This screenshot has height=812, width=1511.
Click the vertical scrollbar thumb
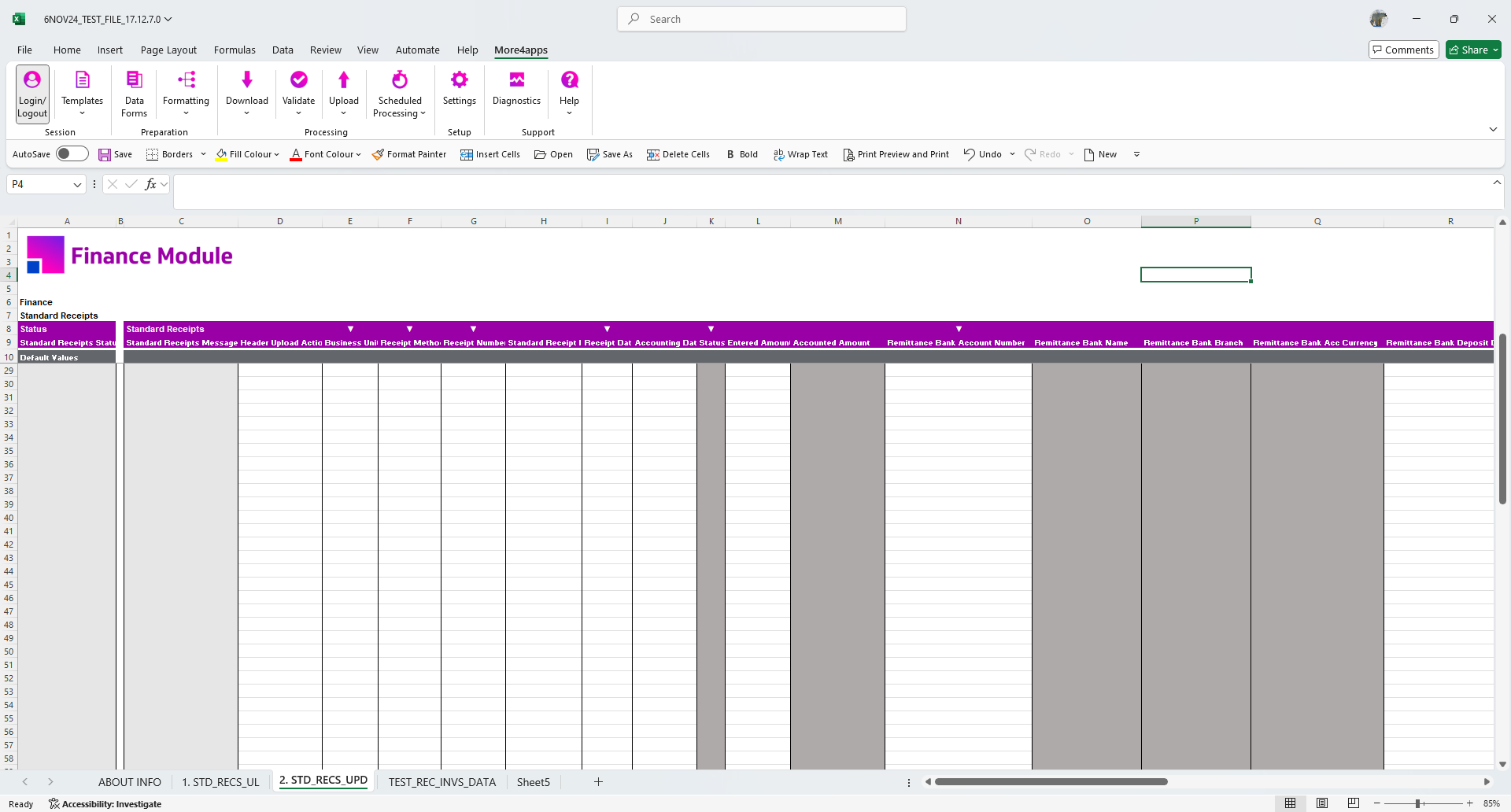point(1502,419)
